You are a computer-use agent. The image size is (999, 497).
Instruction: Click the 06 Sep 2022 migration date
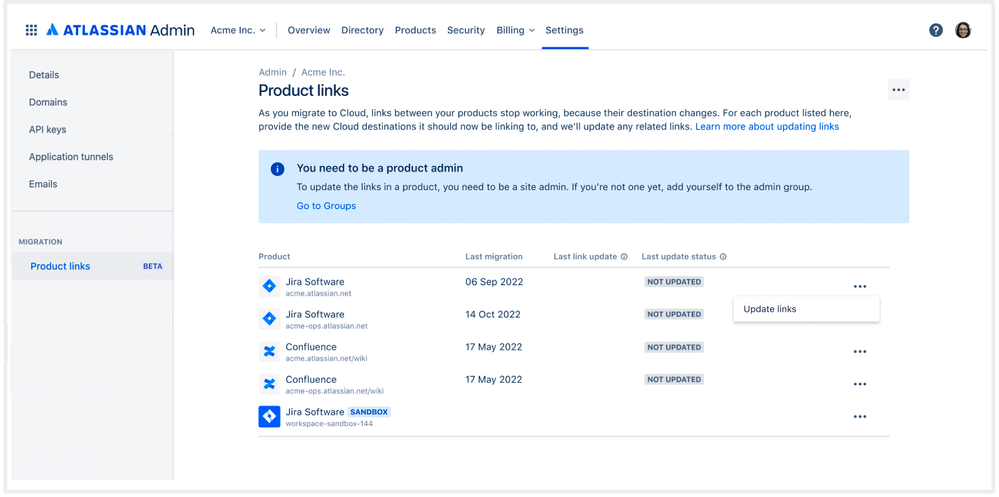[494, 282]
